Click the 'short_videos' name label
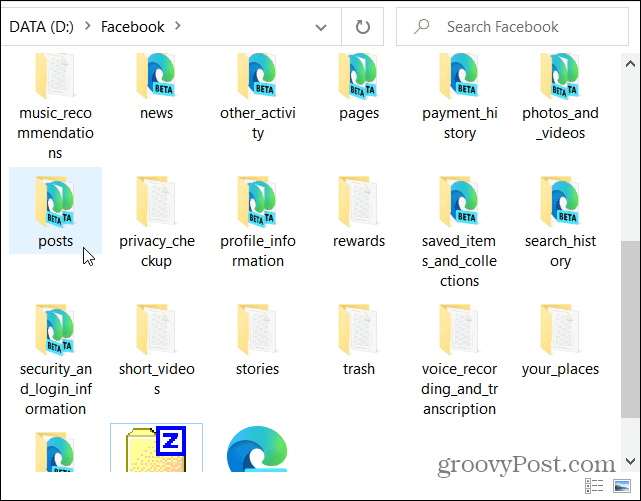The height and width of the screenshot is (501, 641). [x=157, y=379]
